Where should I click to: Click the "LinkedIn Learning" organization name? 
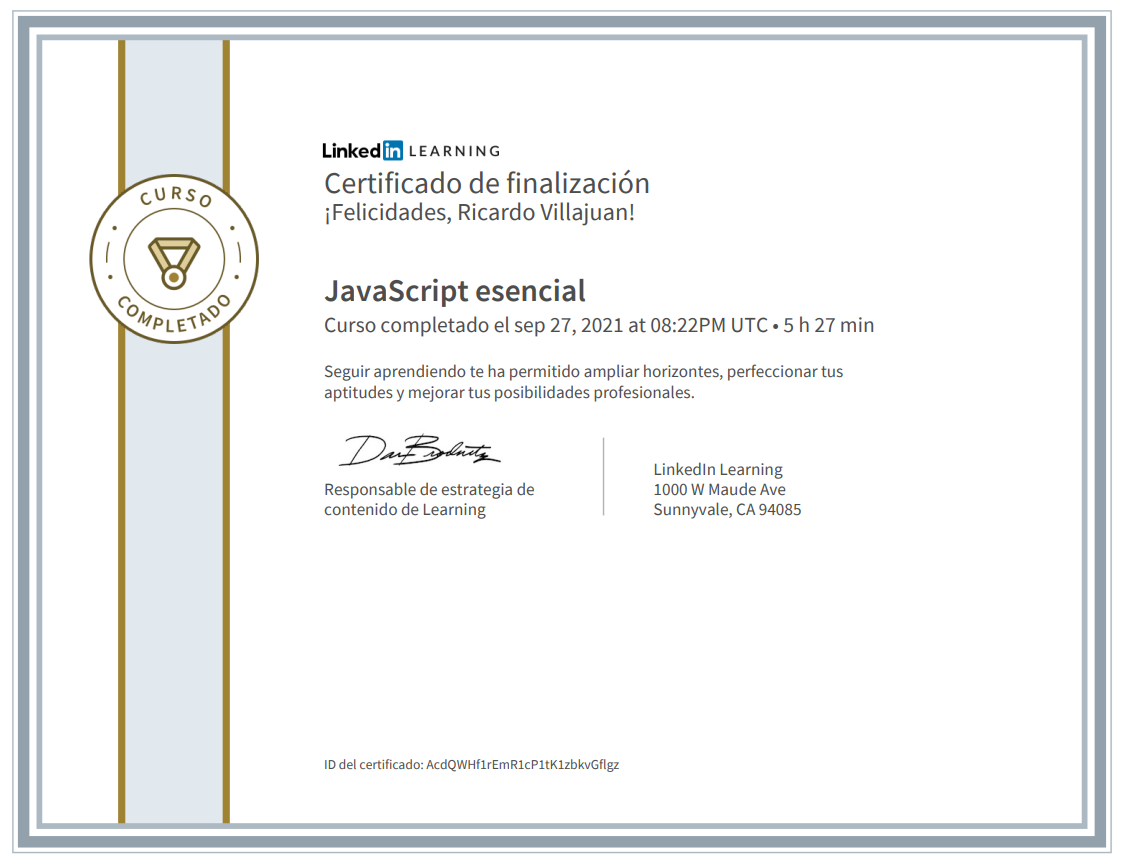click(717, 469)
